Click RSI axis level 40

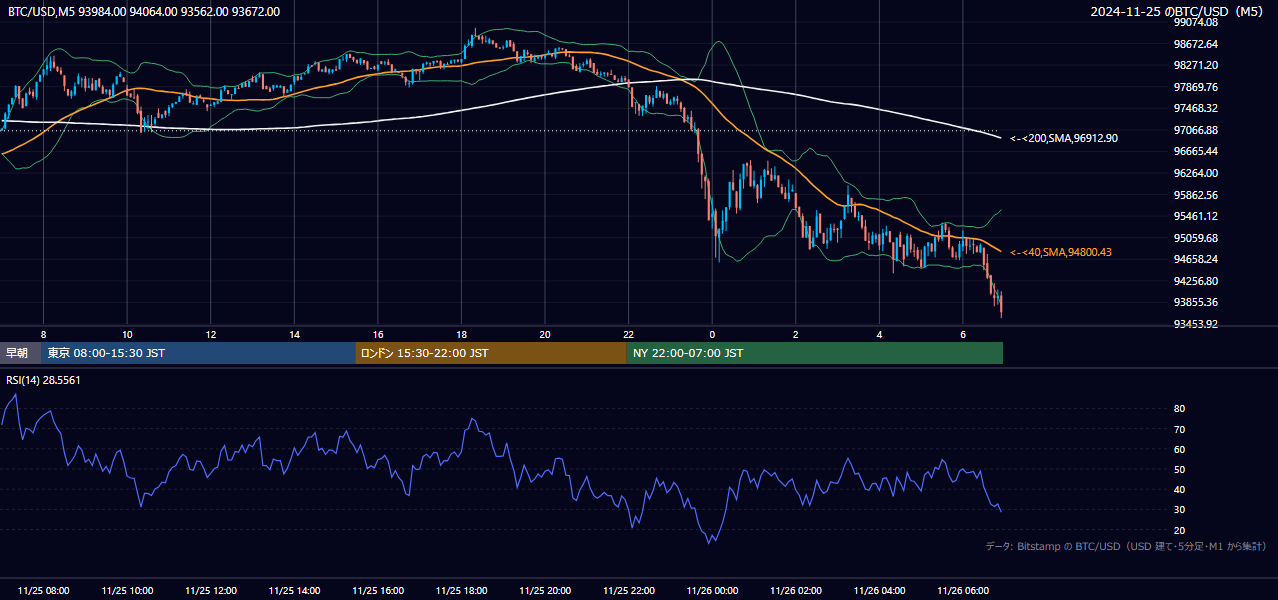click(x=1179, y=490)
